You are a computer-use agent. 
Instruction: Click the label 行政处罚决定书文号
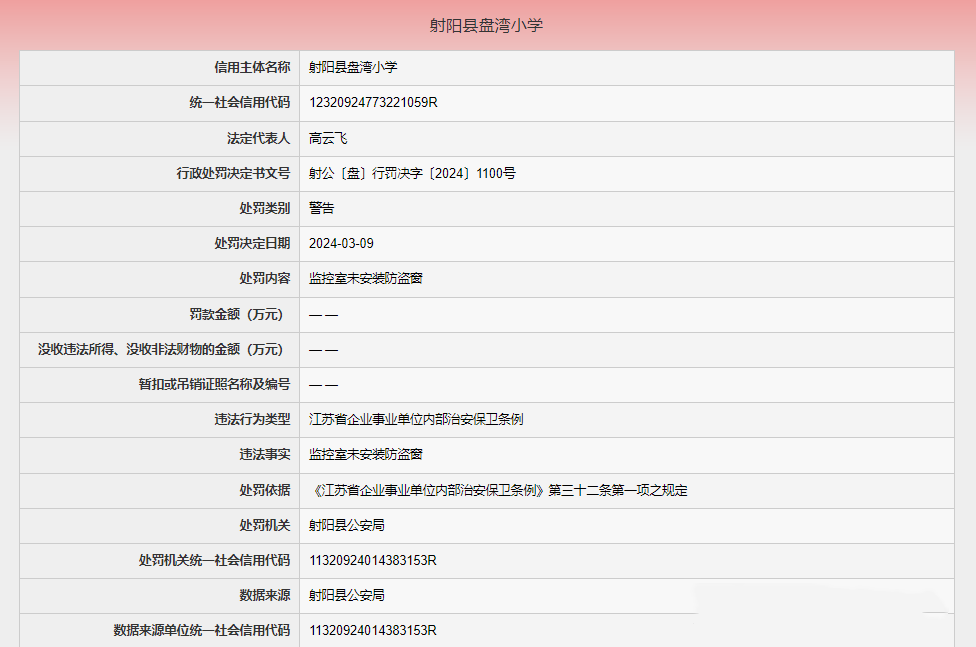233,173
